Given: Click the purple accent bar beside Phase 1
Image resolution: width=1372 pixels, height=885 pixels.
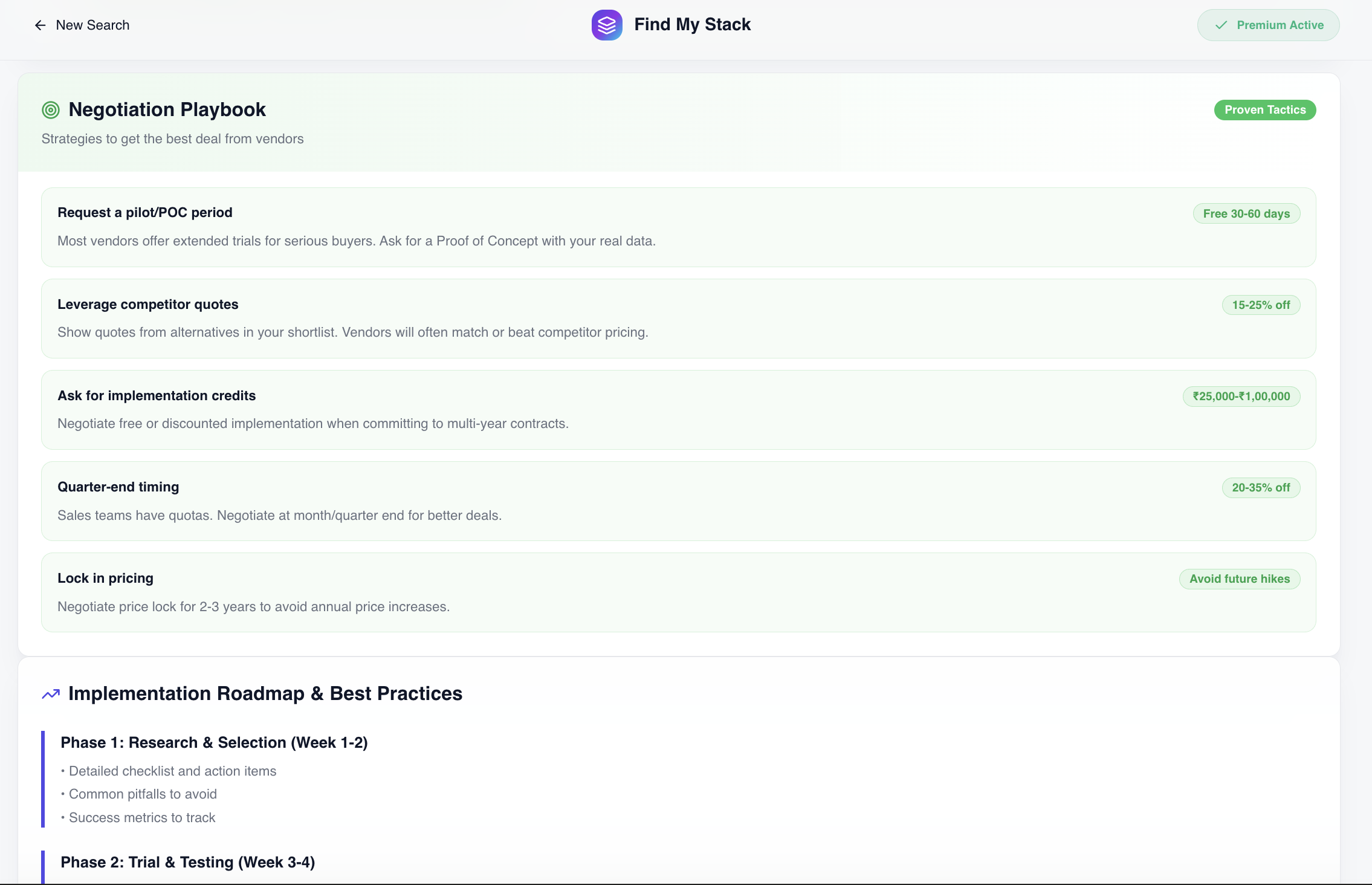Looking at the screenshot, I should (43, 780).
